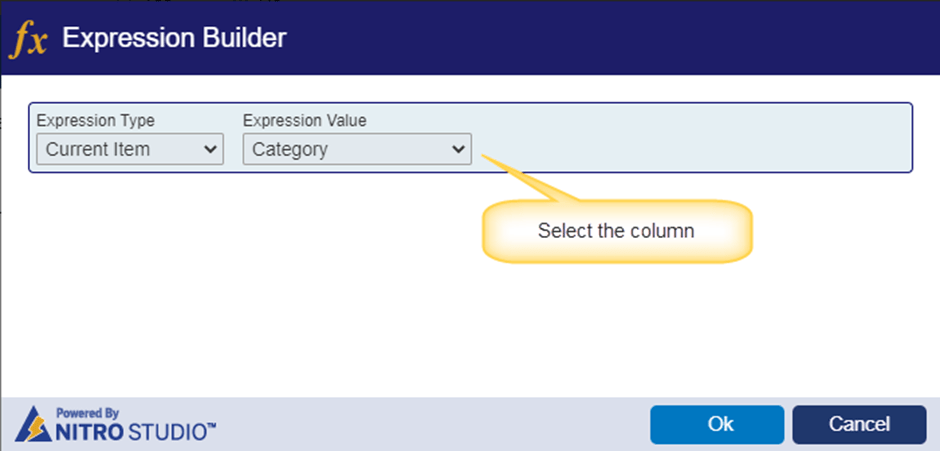
Task: Click the Expression Builder title text
Action: pos(174,38)
